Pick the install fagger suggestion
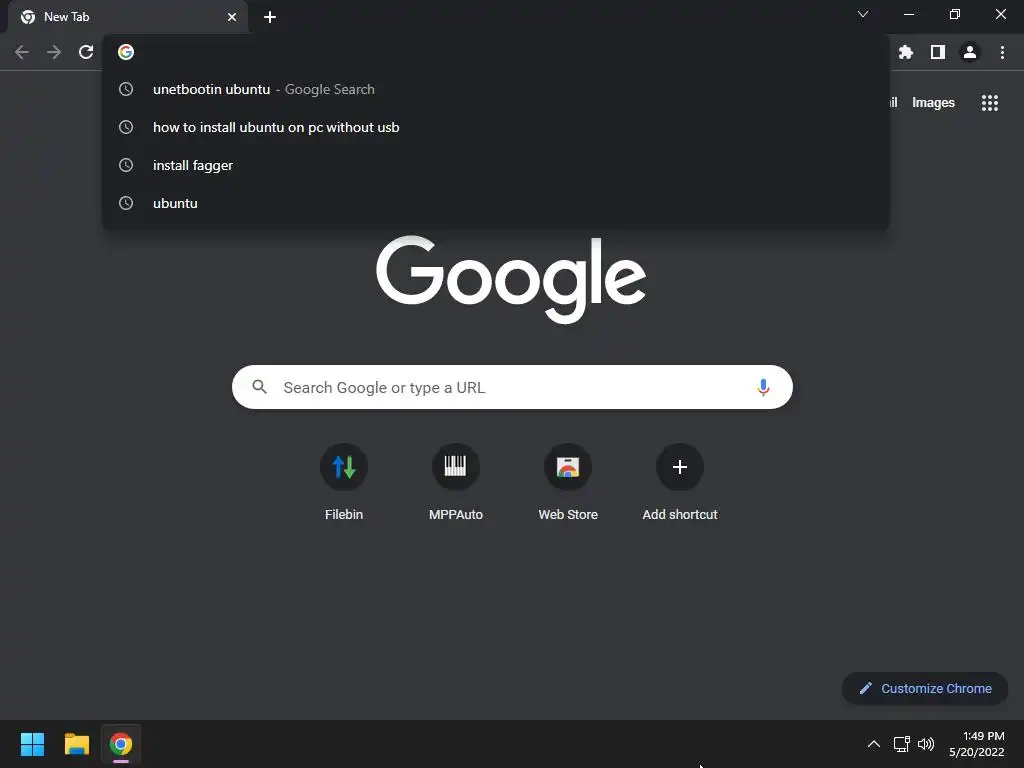Viewport: 1024px width, 768px height. [x=496, y=165]
